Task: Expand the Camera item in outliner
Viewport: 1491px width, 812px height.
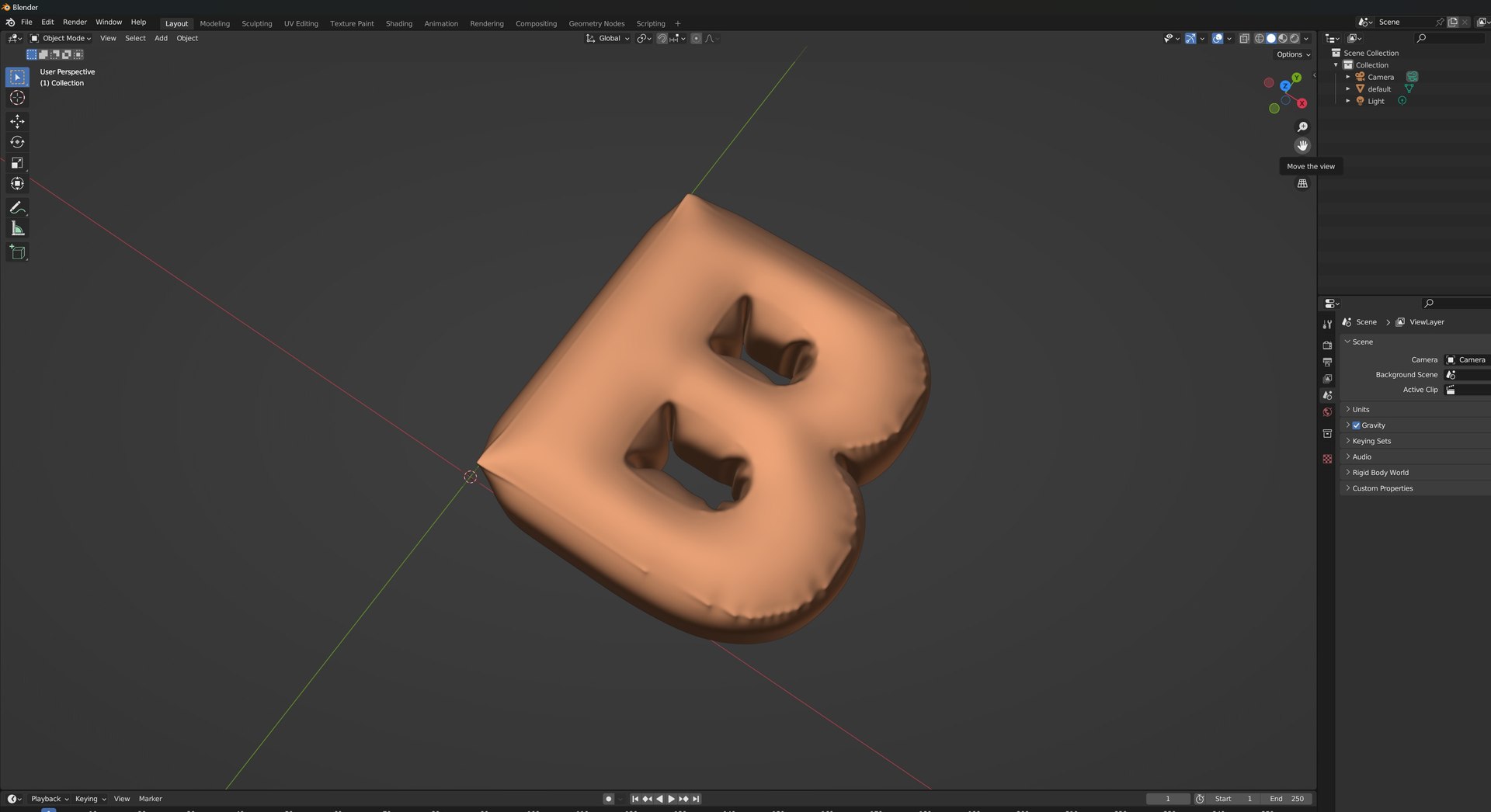Action: coord(1348,77)
